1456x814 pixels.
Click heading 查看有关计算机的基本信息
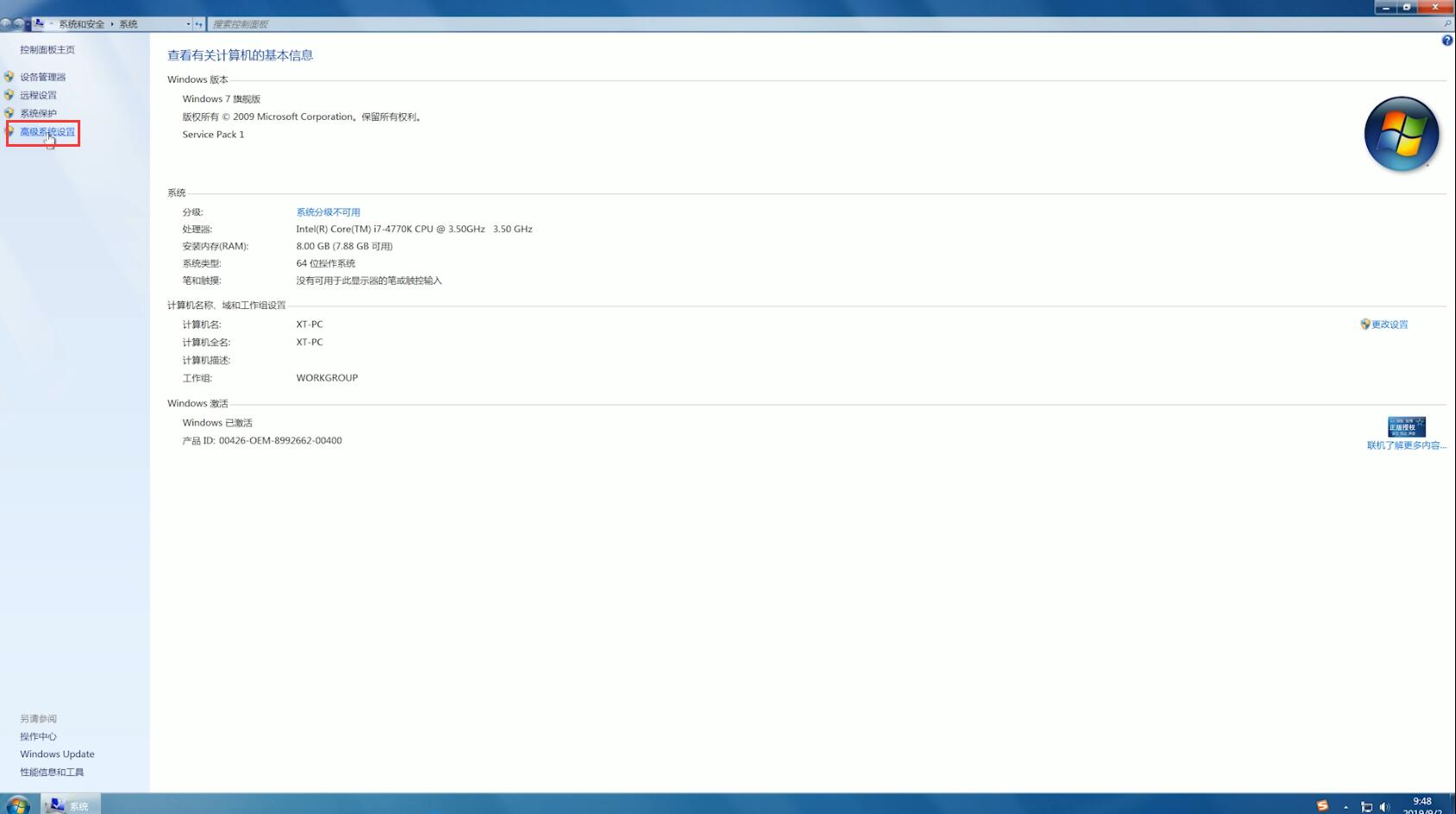pos(240,55)
